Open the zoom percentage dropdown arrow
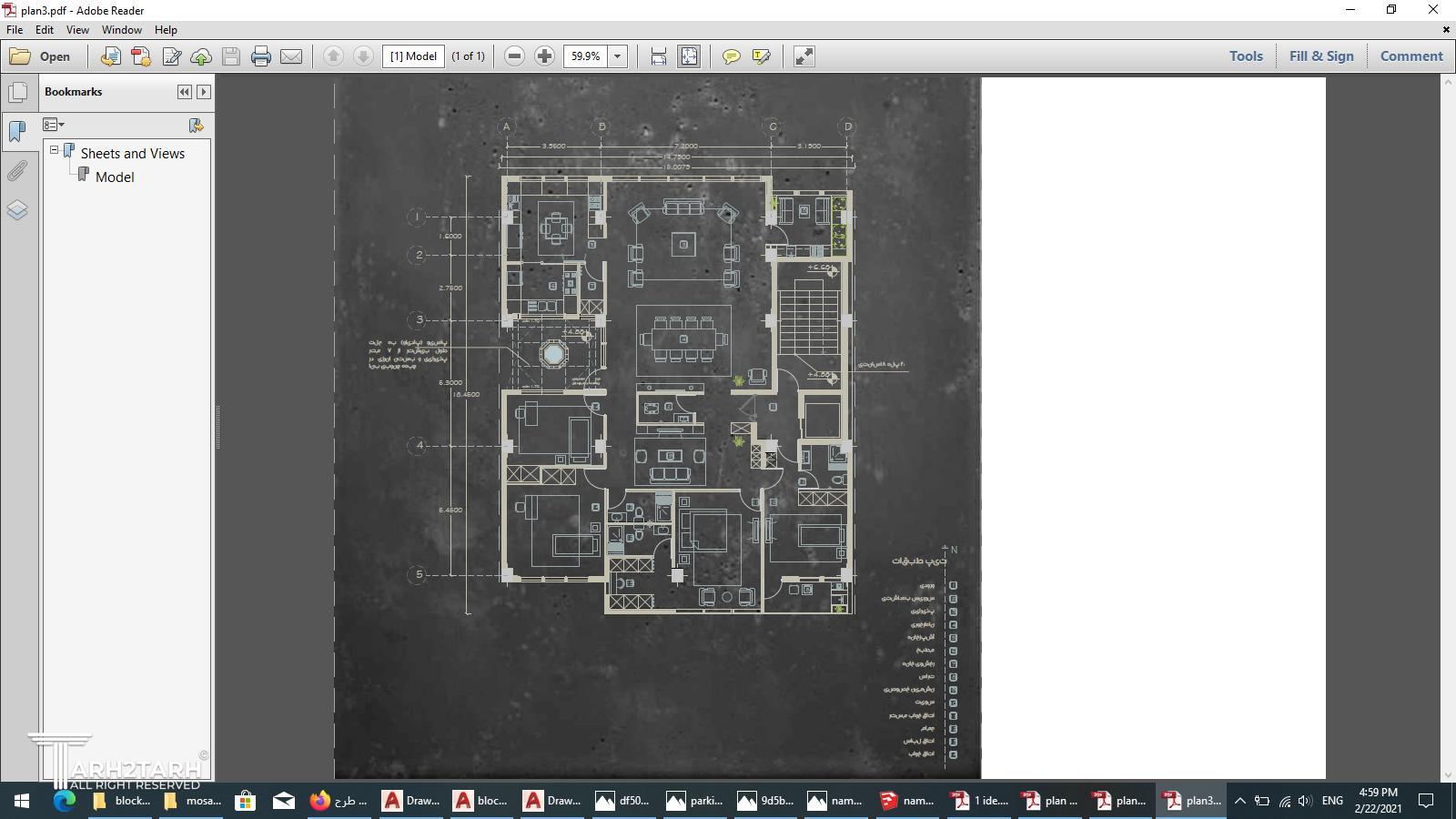This screenshot has height=819, width=1456. [617, 56]
